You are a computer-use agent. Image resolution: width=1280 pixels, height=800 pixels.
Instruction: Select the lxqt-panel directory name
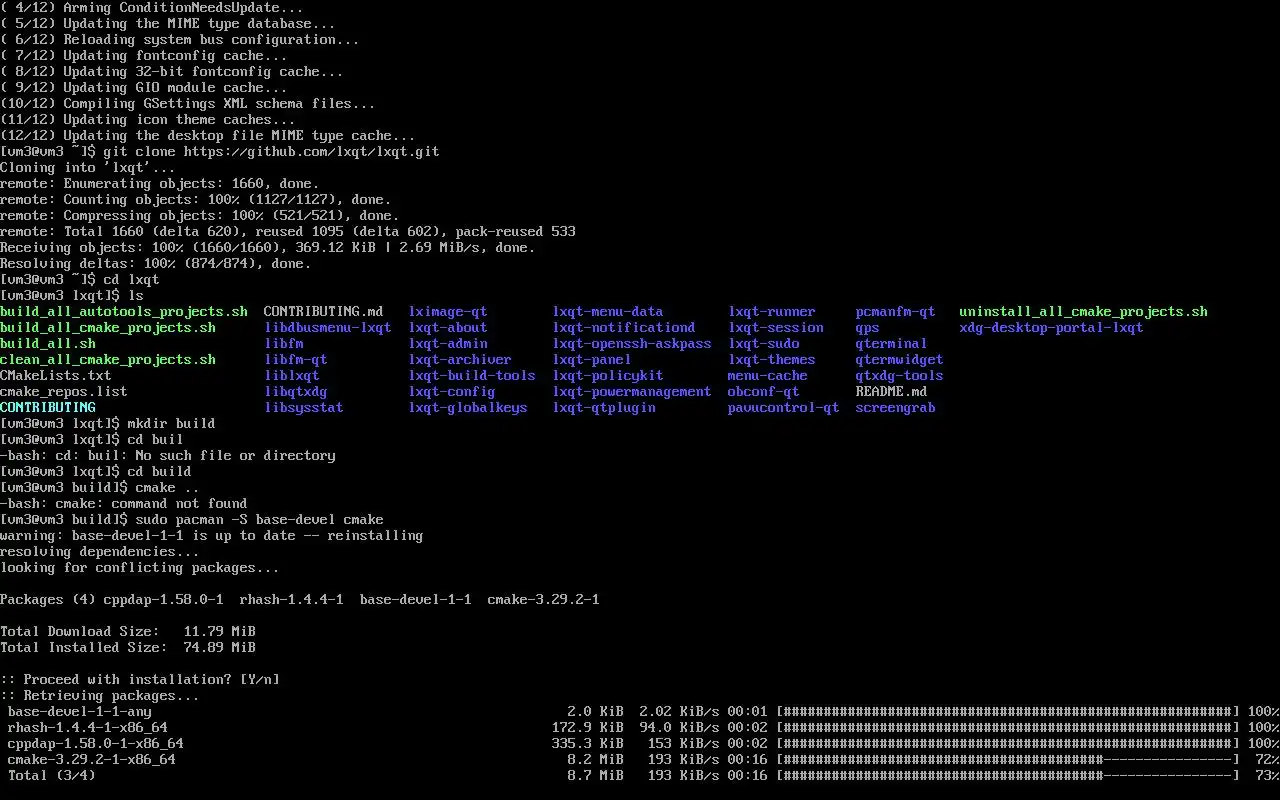[x=592, y=360]
